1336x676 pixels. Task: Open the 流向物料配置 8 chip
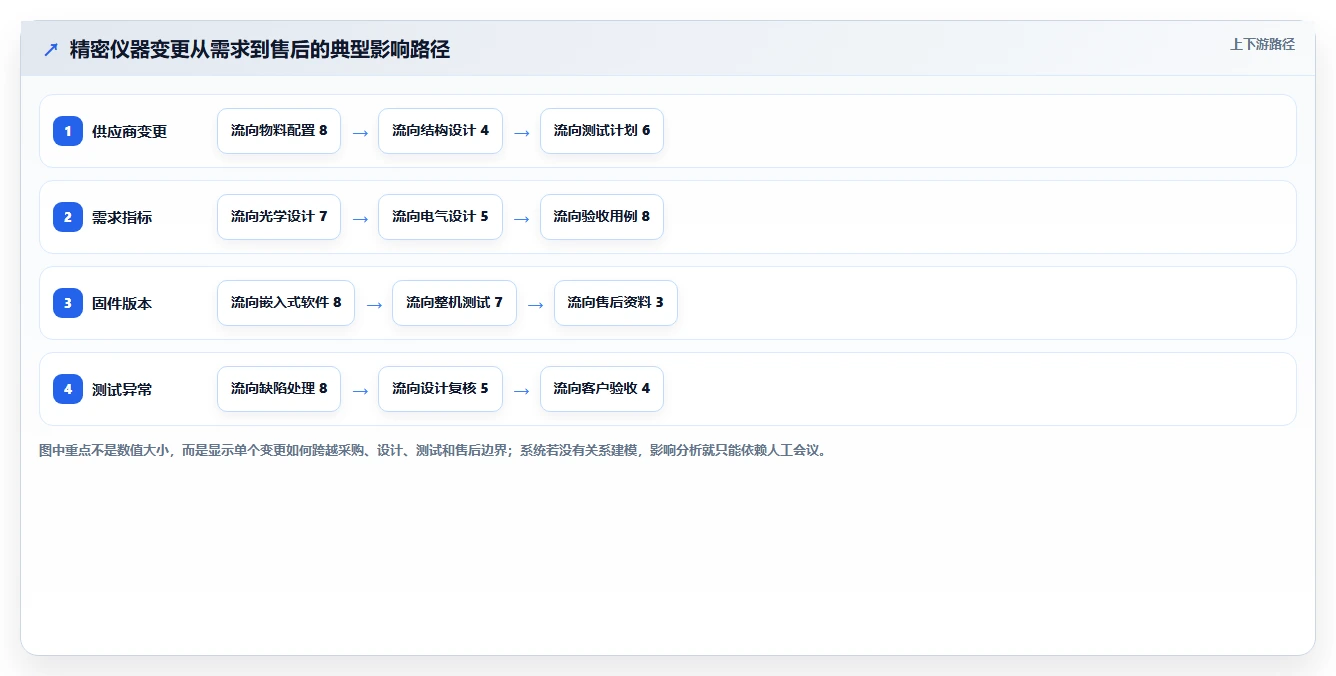pos(279,131)
